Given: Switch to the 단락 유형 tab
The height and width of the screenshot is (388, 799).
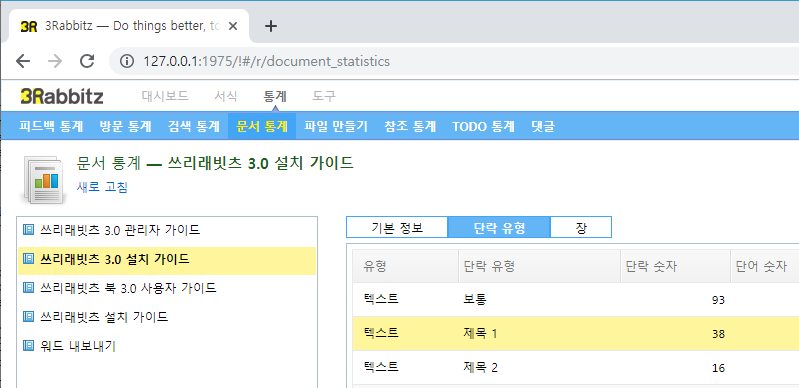Looking at the screenshot, I should coord(499,227).
